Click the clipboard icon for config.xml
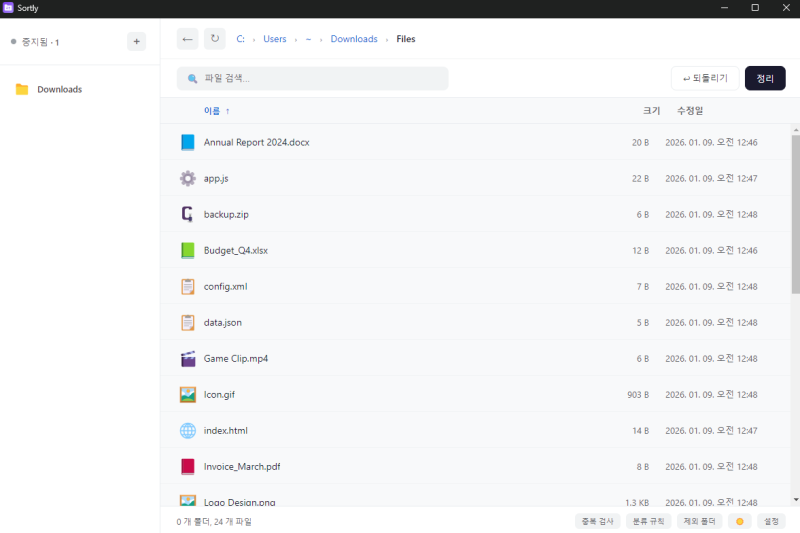800x533 pixels. point(188,287)
